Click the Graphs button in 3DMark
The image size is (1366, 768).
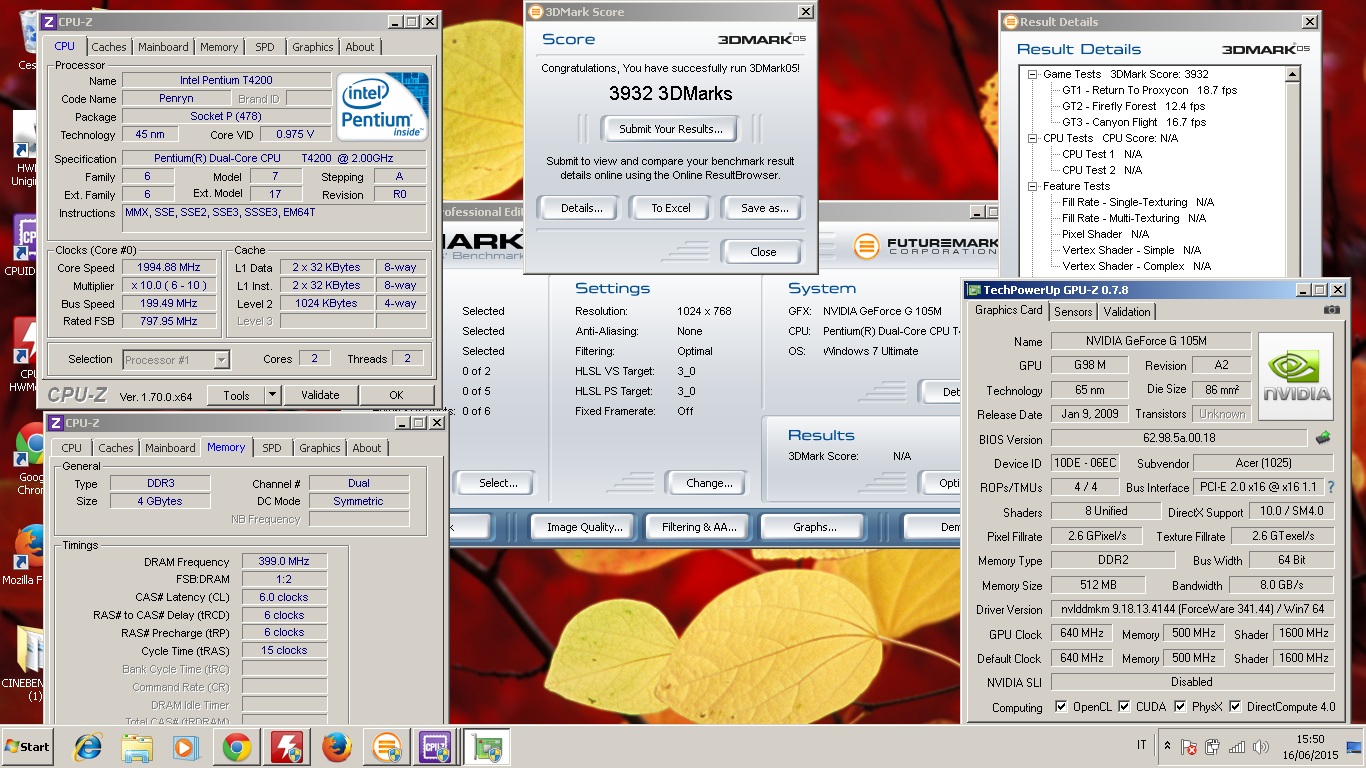(814, 527)
